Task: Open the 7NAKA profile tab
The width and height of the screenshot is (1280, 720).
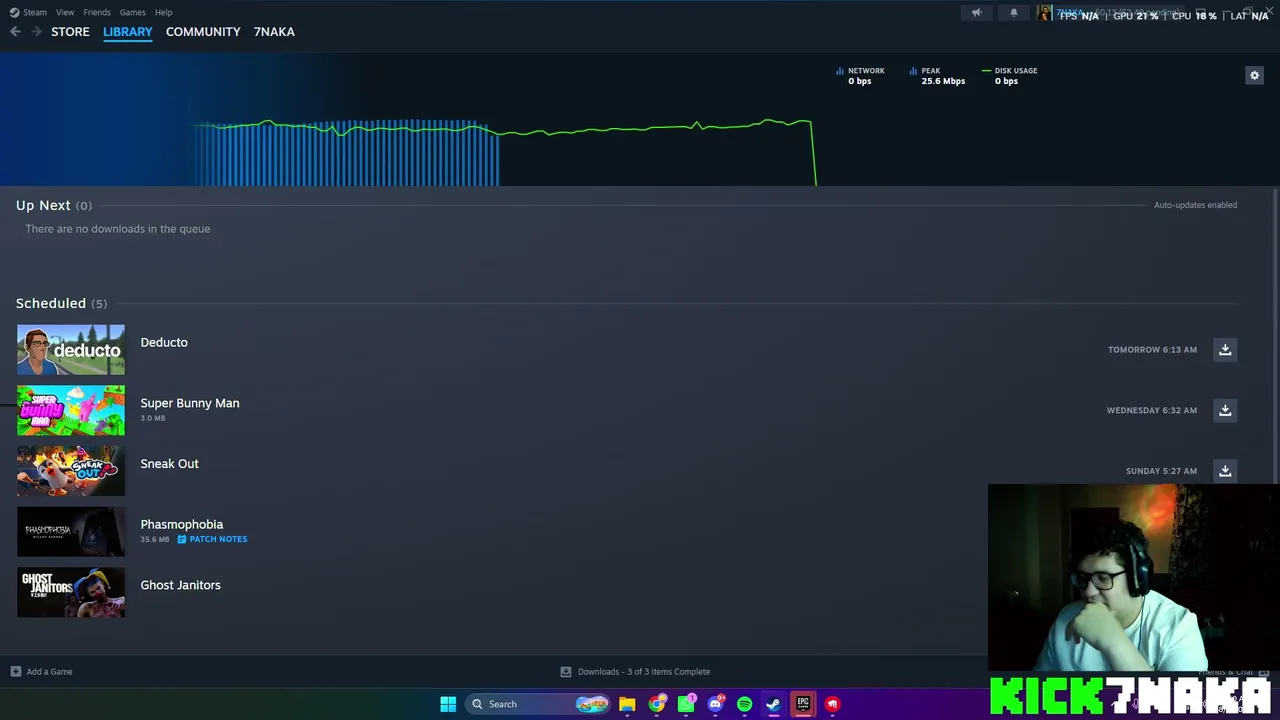Action: tap(274, 32)
